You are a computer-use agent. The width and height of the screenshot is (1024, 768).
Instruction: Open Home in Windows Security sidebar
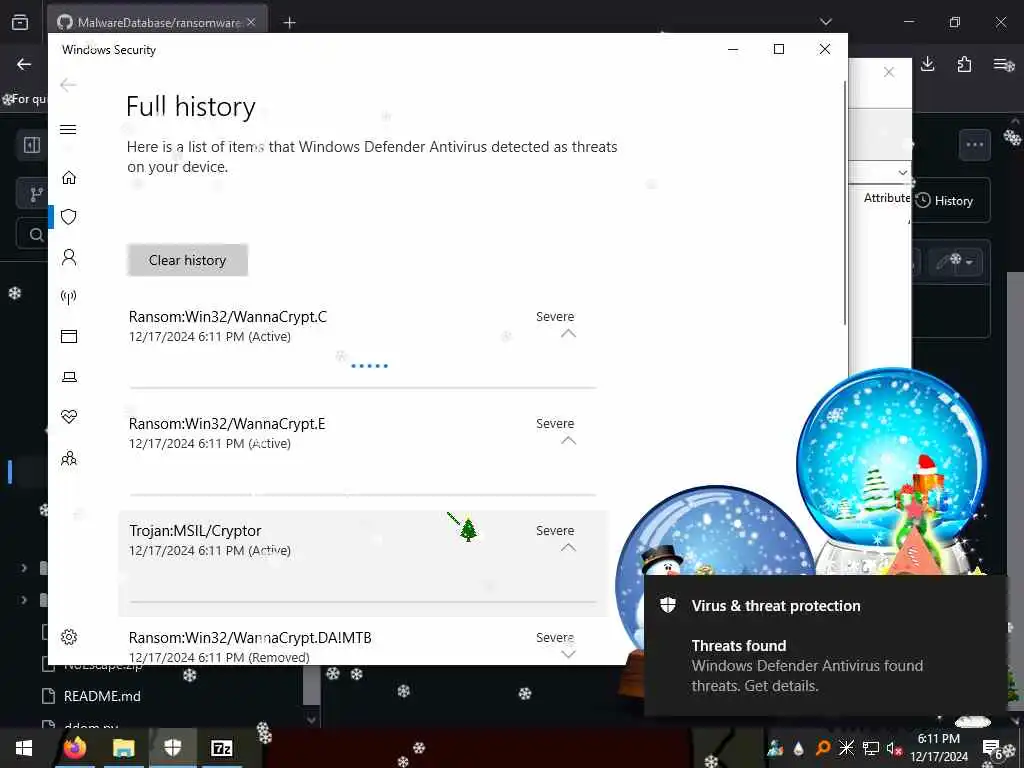[69, 178]
